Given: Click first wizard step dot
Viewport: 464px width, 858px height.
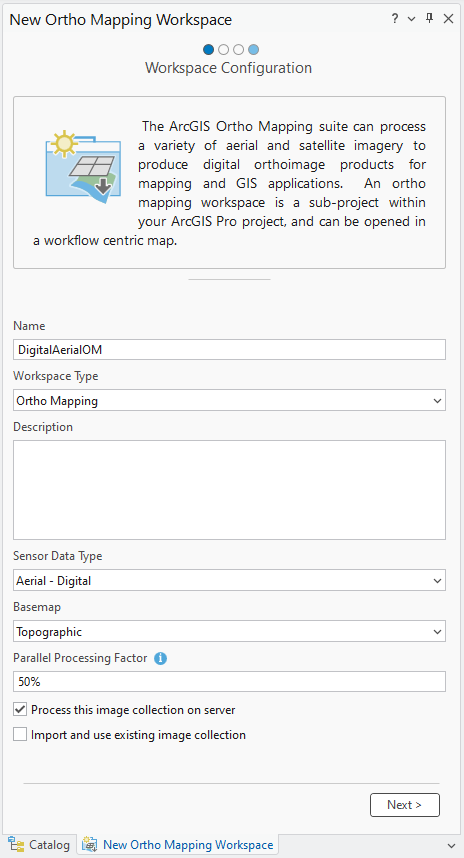Looking at the screenshot, I should pyautogui.click(x=208, y=50).
